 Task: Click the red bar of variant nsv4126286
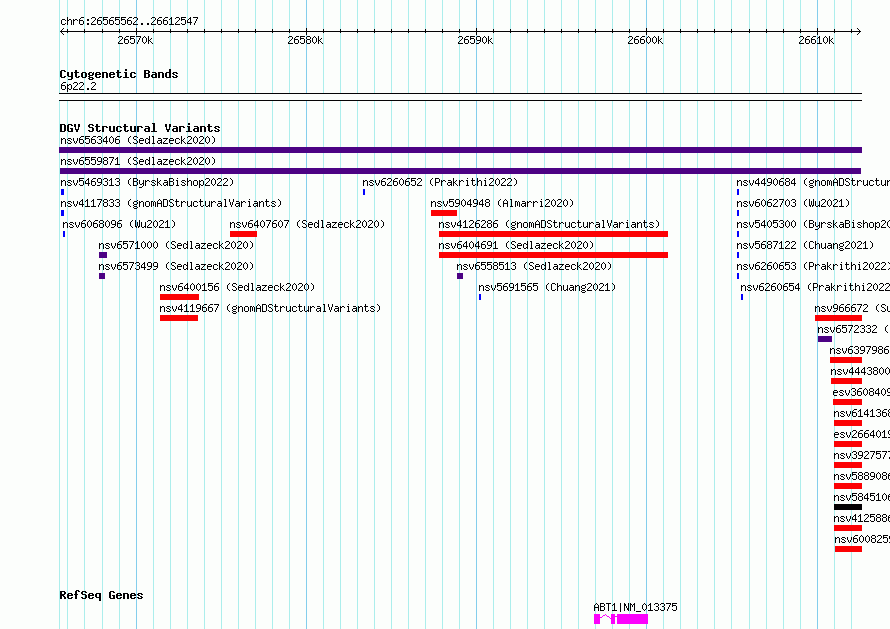553,234
